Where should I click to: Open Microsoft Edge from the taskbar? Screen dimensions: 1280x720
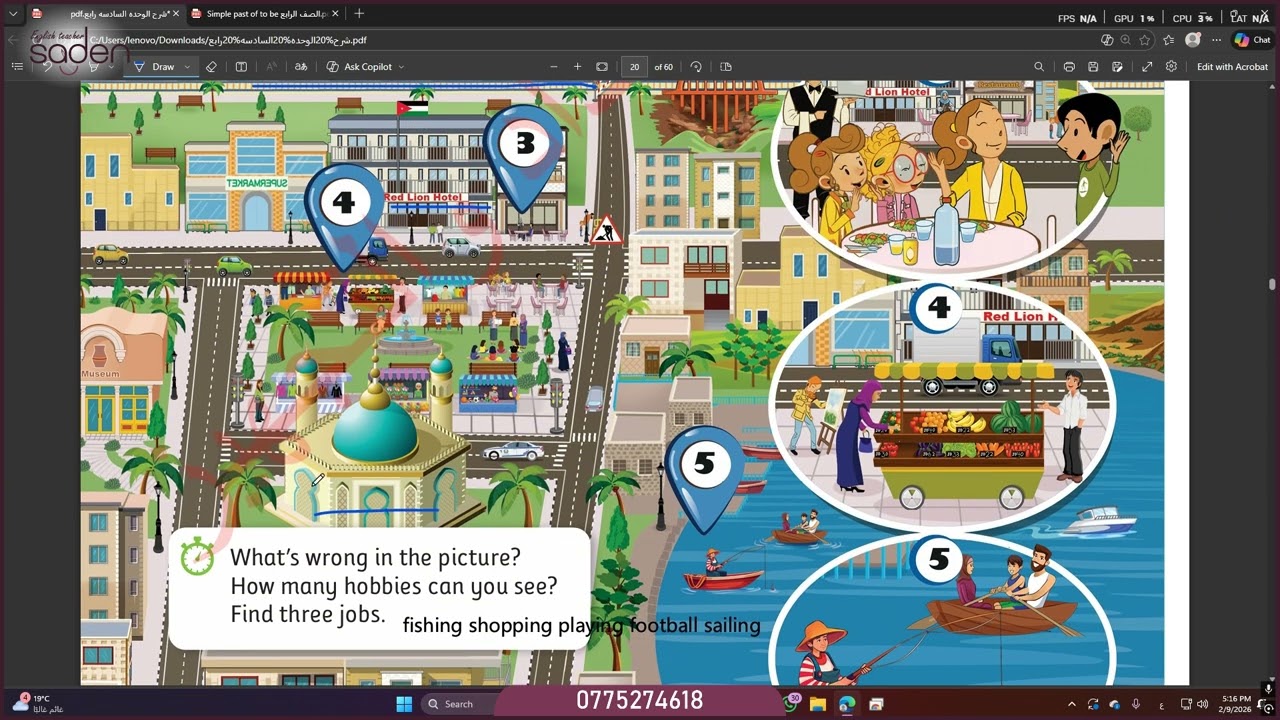click(x=847, y=704)
